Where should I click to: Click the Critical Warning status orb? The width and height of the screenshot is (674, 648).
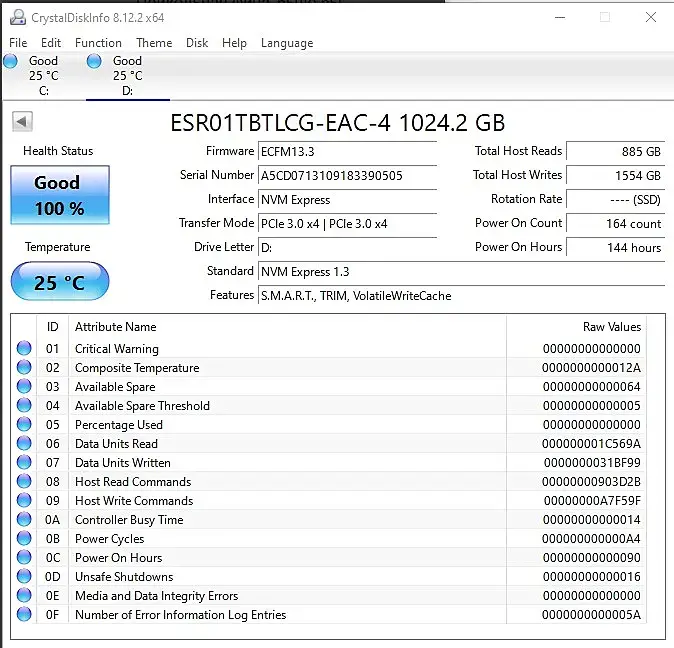click(x=24, y=349)
